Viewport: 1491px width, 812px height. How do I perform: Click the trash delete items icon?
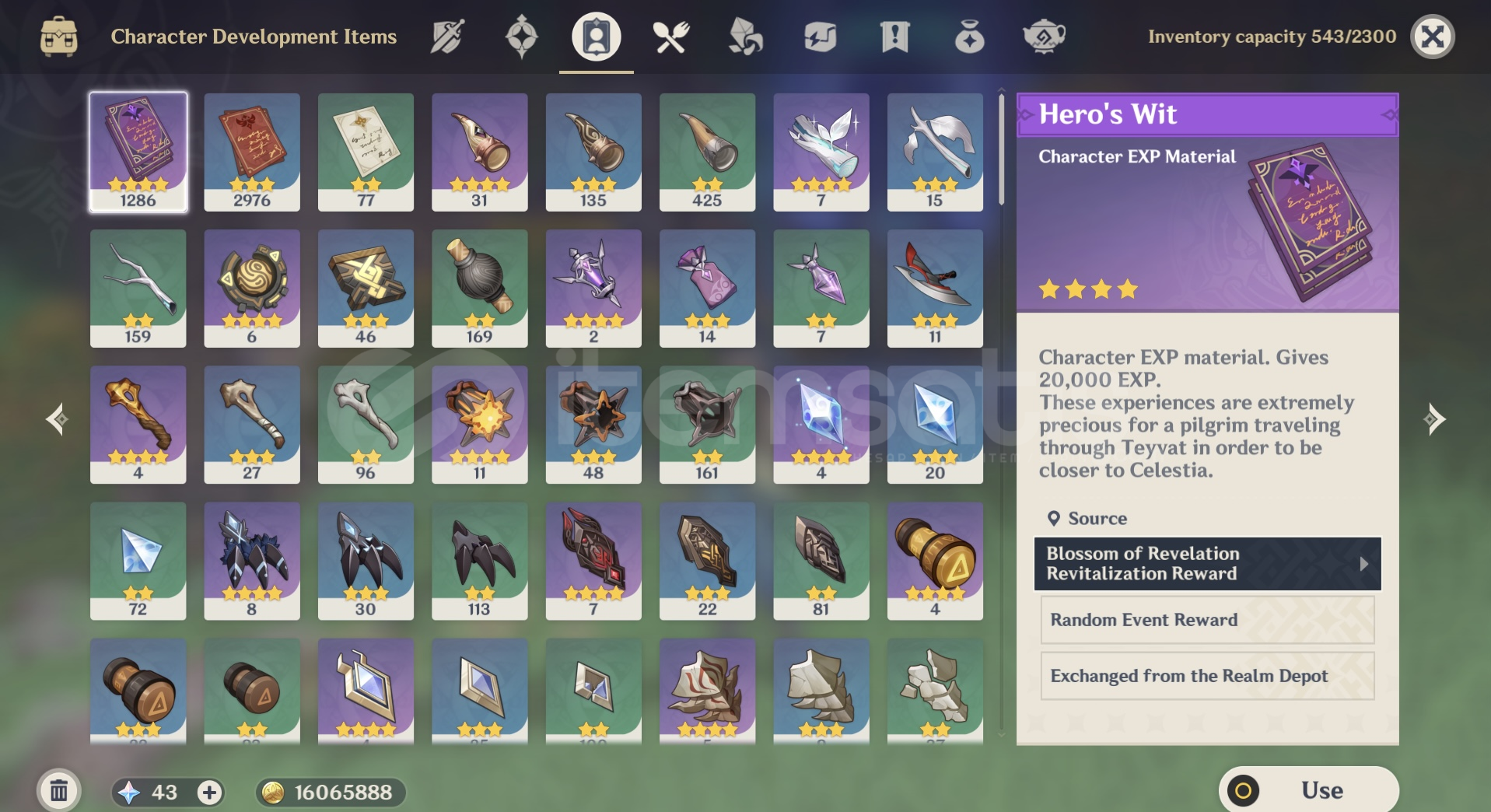click(58, 791)
